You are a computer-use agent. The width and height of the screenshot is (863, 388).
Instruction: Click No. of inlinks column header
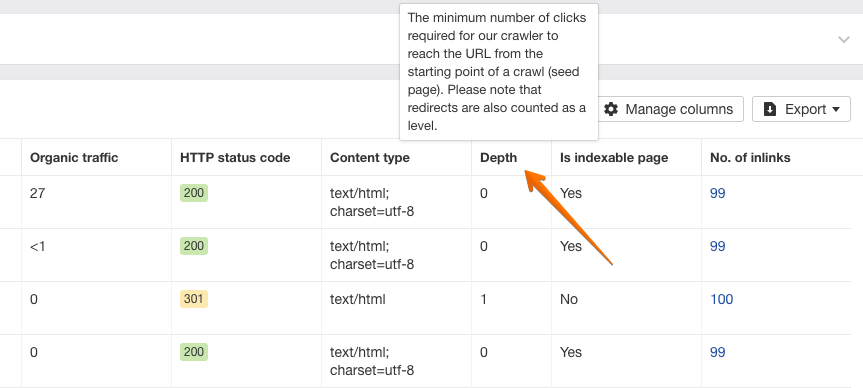[x=750, y=157]
